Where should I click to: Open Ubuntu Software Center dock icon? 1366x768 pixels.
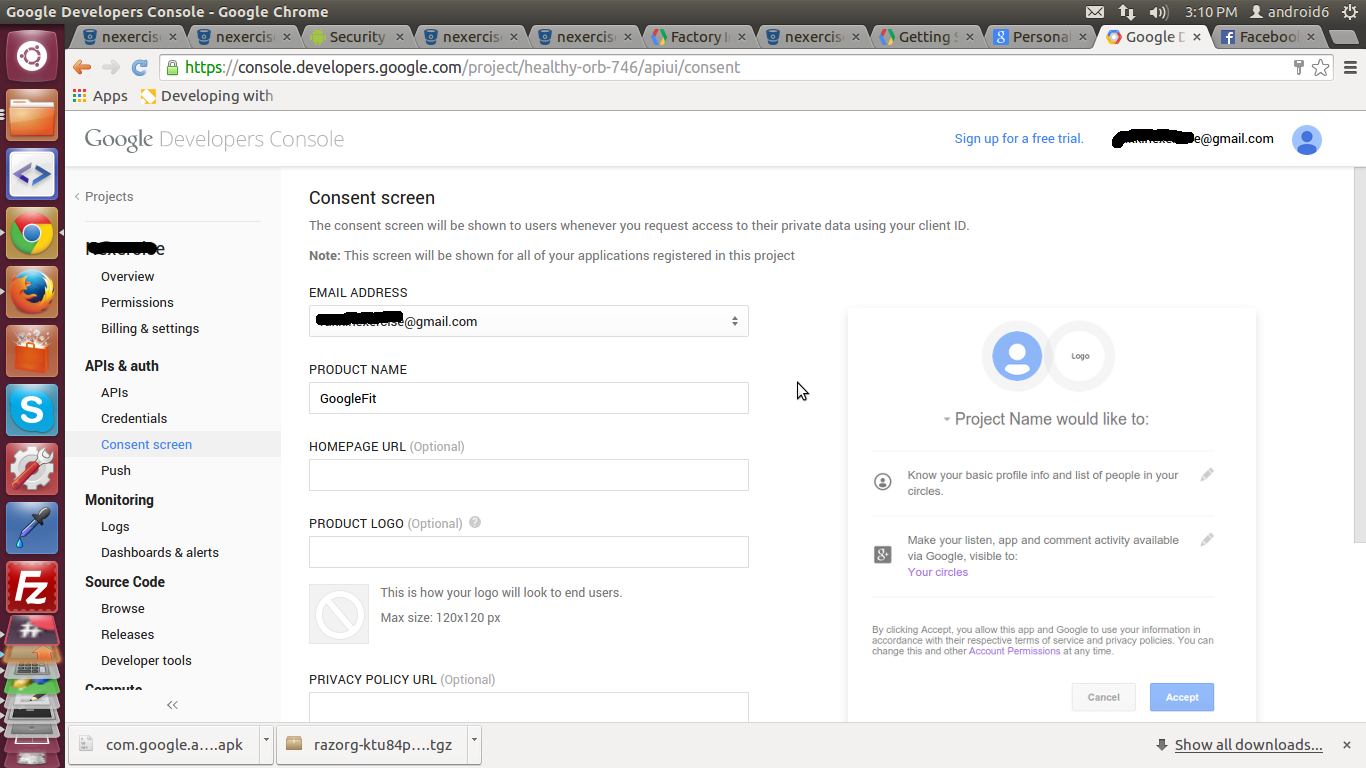[32, 351]
